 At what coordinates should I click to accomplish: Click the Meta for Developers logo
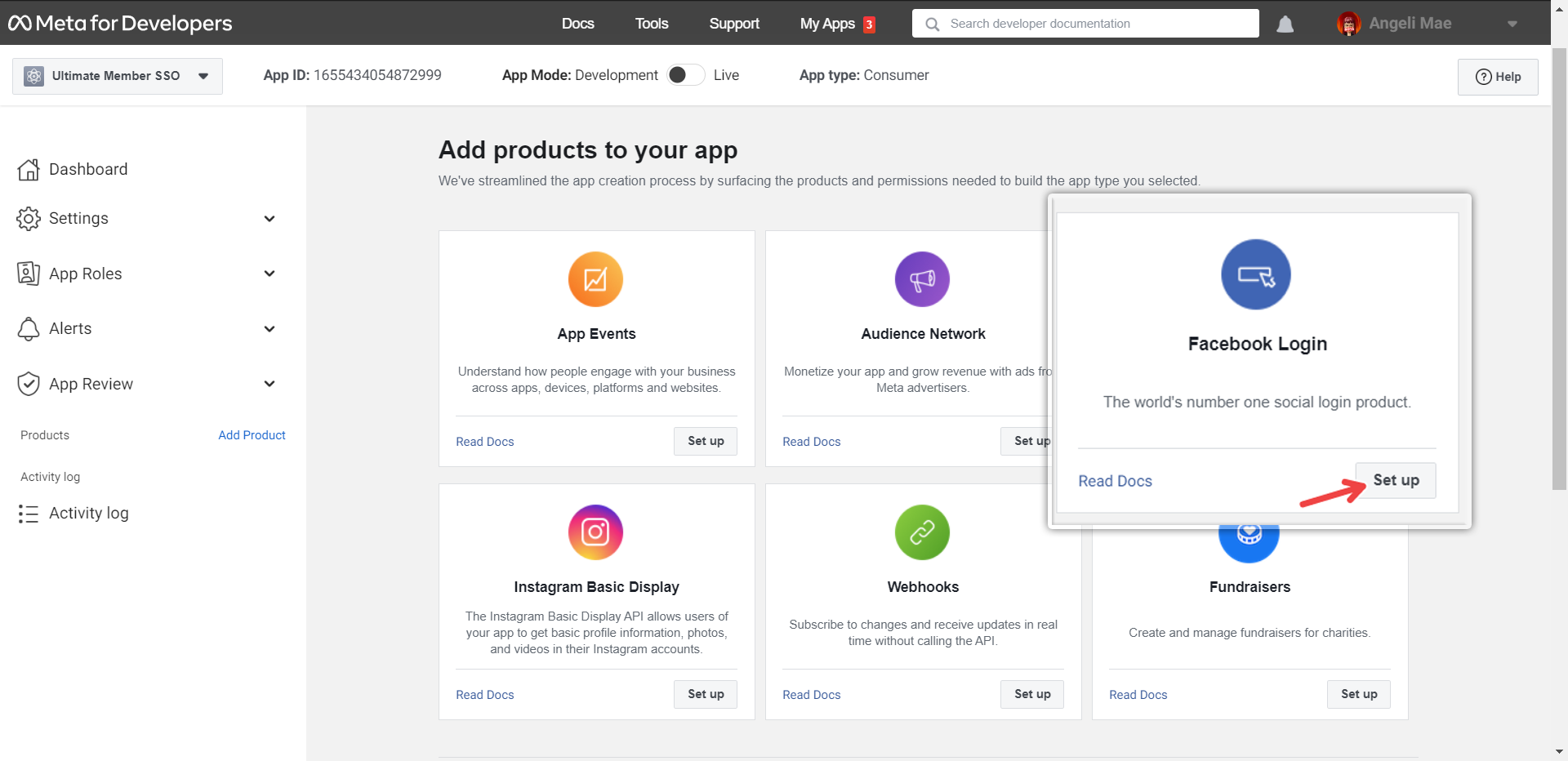(120, 23)
